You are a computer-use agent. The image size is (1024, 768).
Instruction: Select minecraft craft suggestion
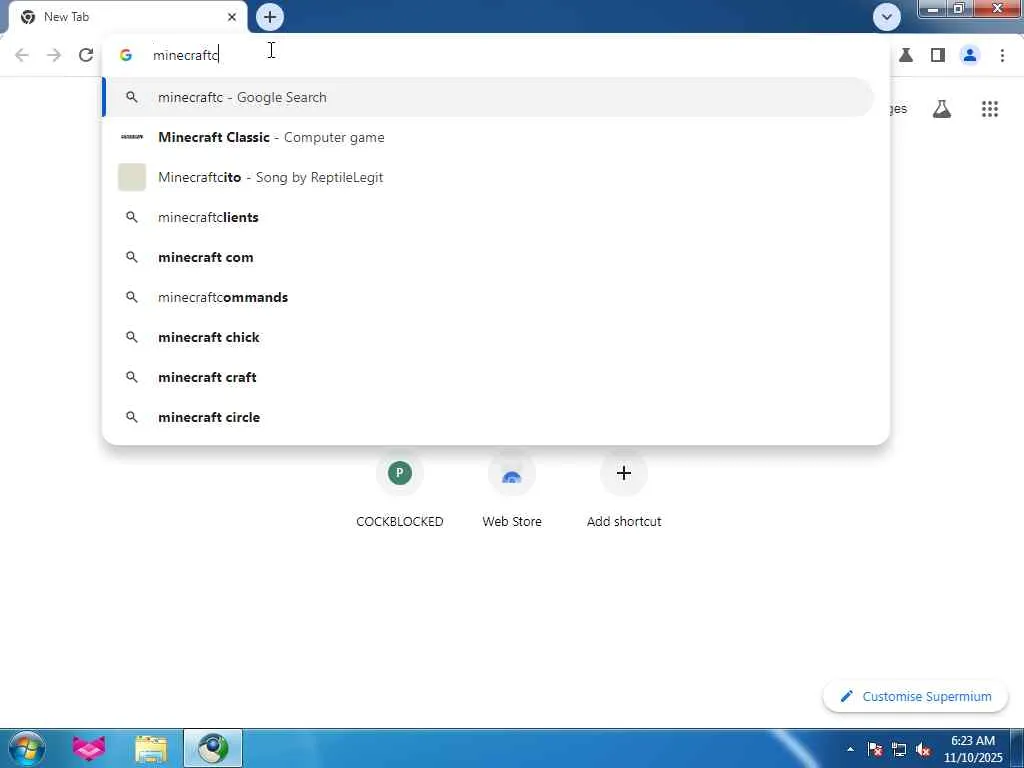pos(488,377)
